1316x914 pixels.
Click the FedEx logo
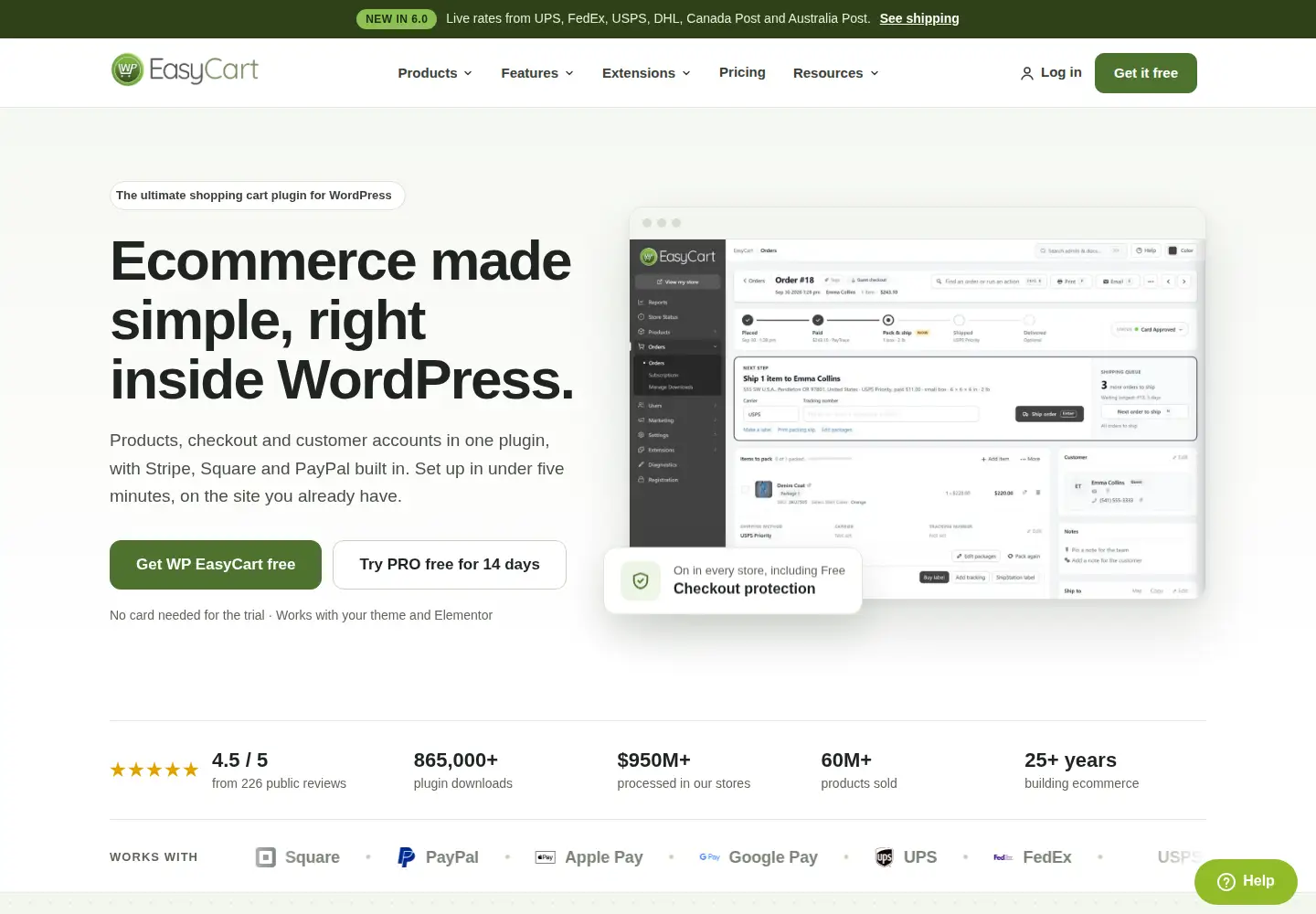[x=1003, y=857]
